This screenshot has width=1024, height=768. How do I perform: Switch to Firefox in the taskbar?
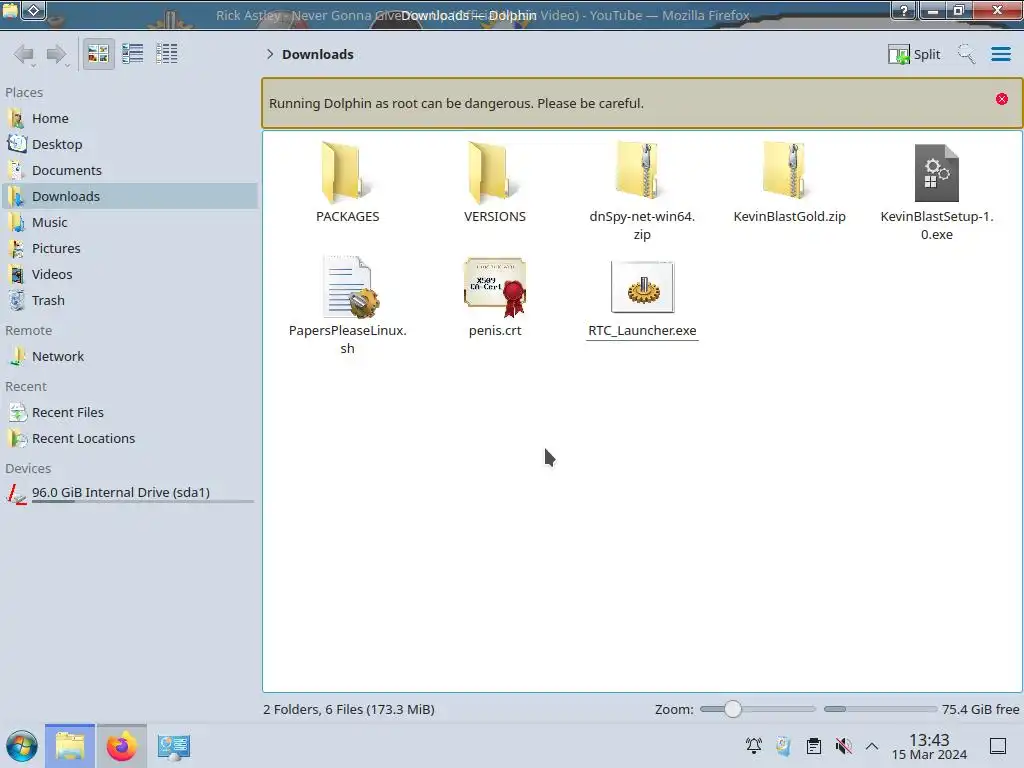coord(121,746)
